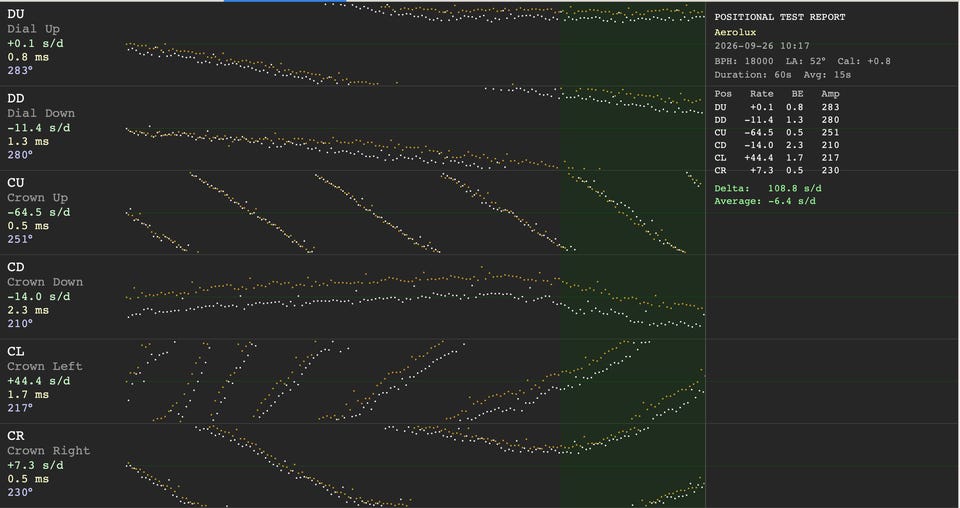Select the "Dial Up" trace label
Viewport: 960px width, 508px height.
pyautogui.click(x=33, y=29)
